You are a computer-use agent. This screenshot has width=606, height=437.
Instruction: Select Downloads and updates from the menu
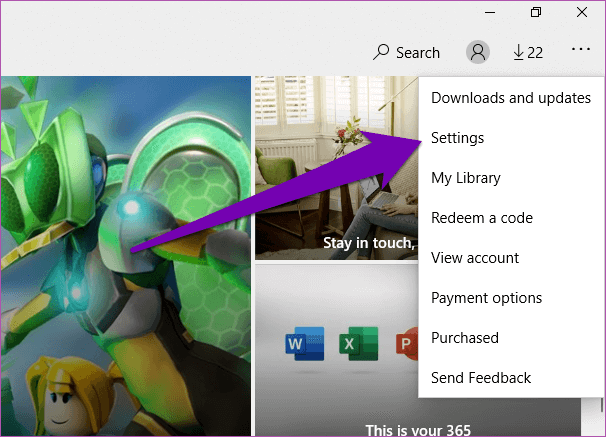click(511, 98)
